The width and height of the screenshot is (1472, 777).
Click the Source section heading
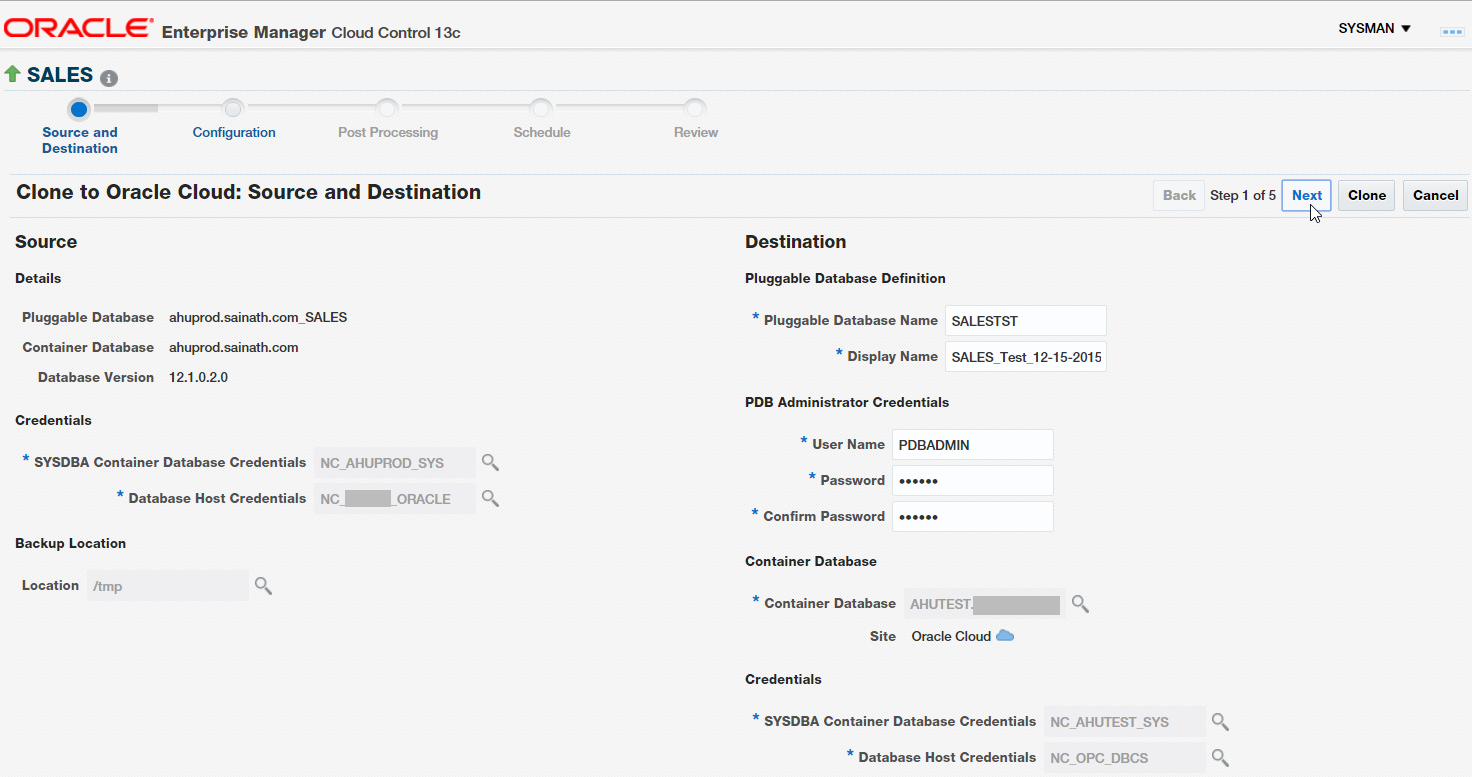tap(46, 241)
